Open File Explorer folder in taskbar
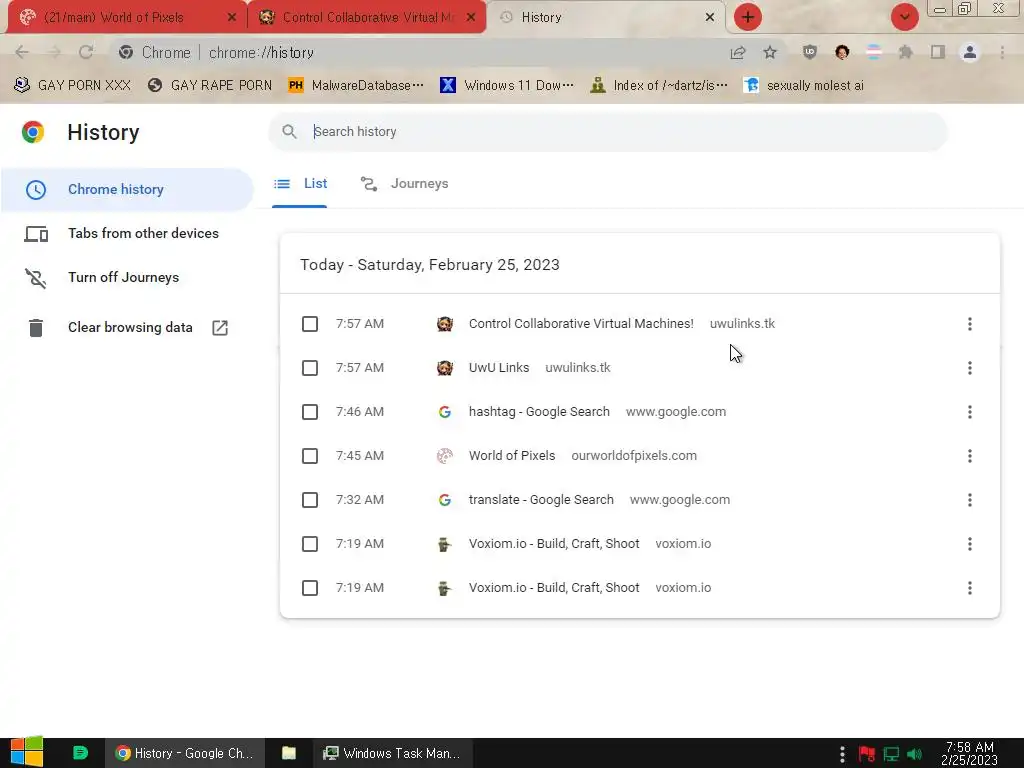This screenshot has height=768, width=1024. [289, 753]
